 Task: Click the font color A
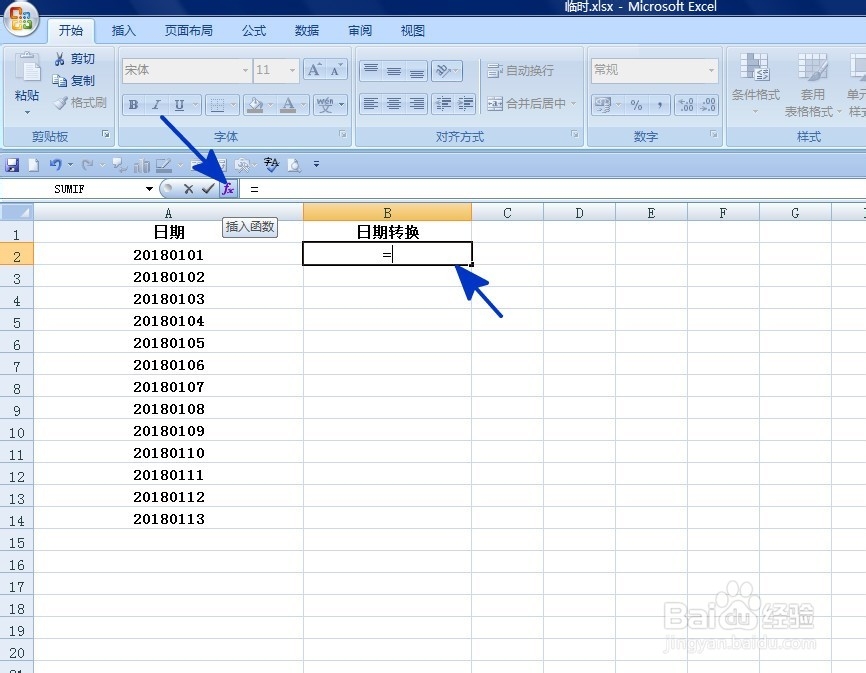(288, 104)
